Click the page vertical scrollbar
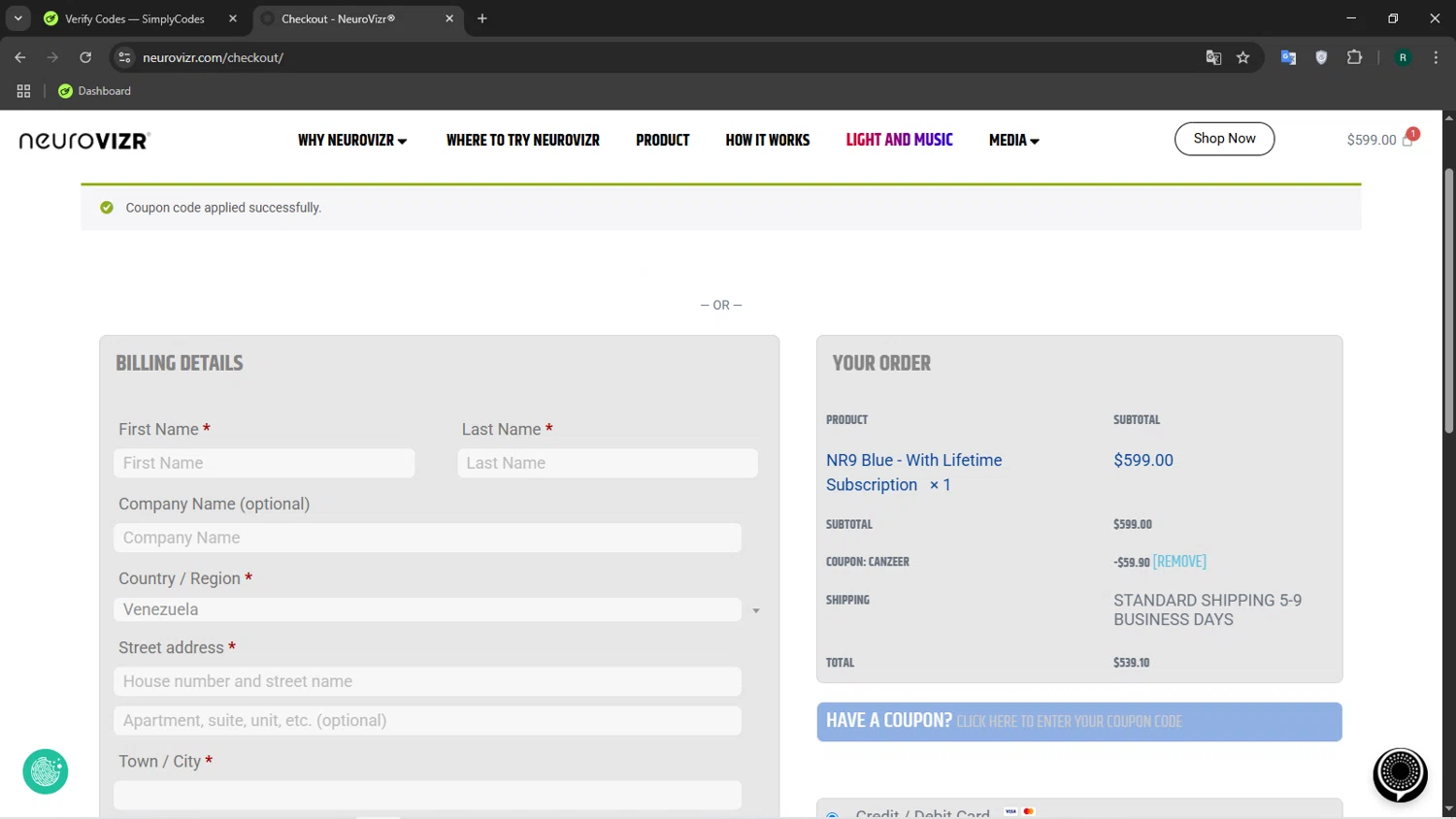Image resolution: width=1456 pixels, height=819 pixels. (x=1449, y=301)
